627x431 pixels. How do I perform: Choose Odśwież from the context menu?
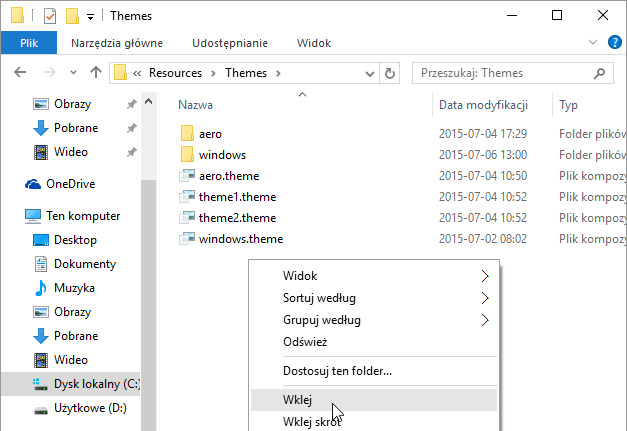pos(374,342)
